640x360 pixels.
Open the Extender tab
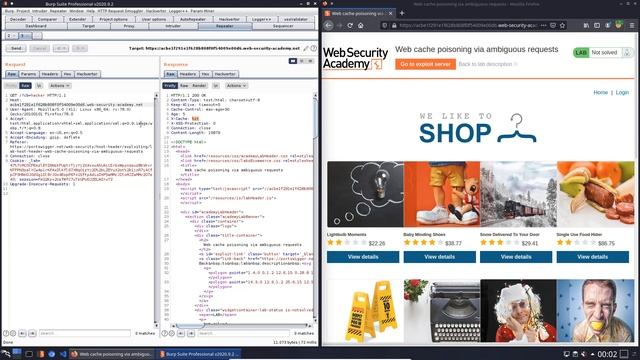click(78, 19)
